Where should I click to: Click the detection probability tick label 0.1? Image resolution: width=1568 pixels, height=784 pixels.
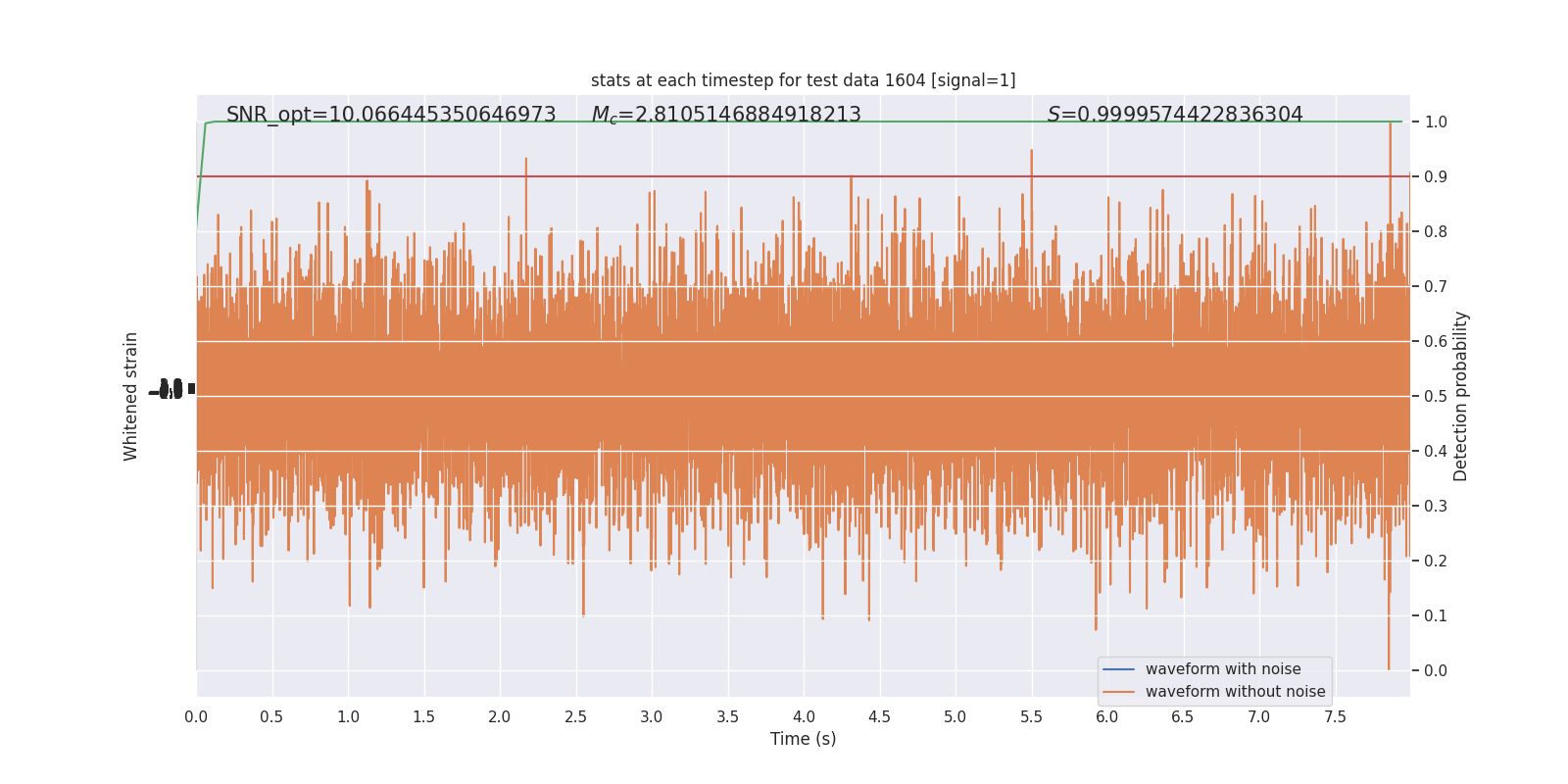1436,615
